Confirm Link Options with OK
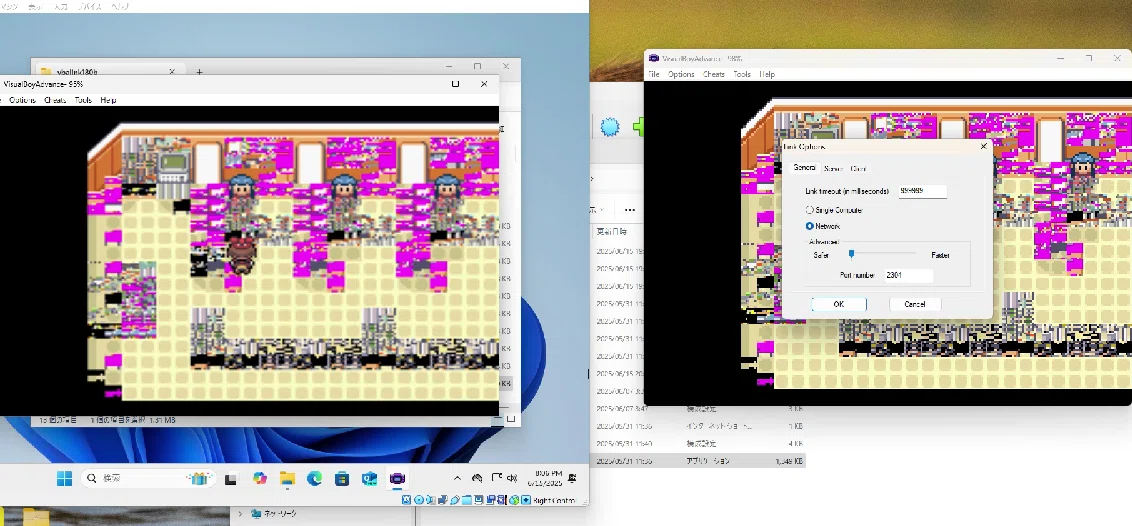Image resolution: width=1132 pixels, height=526 pixels. (839, 304)
